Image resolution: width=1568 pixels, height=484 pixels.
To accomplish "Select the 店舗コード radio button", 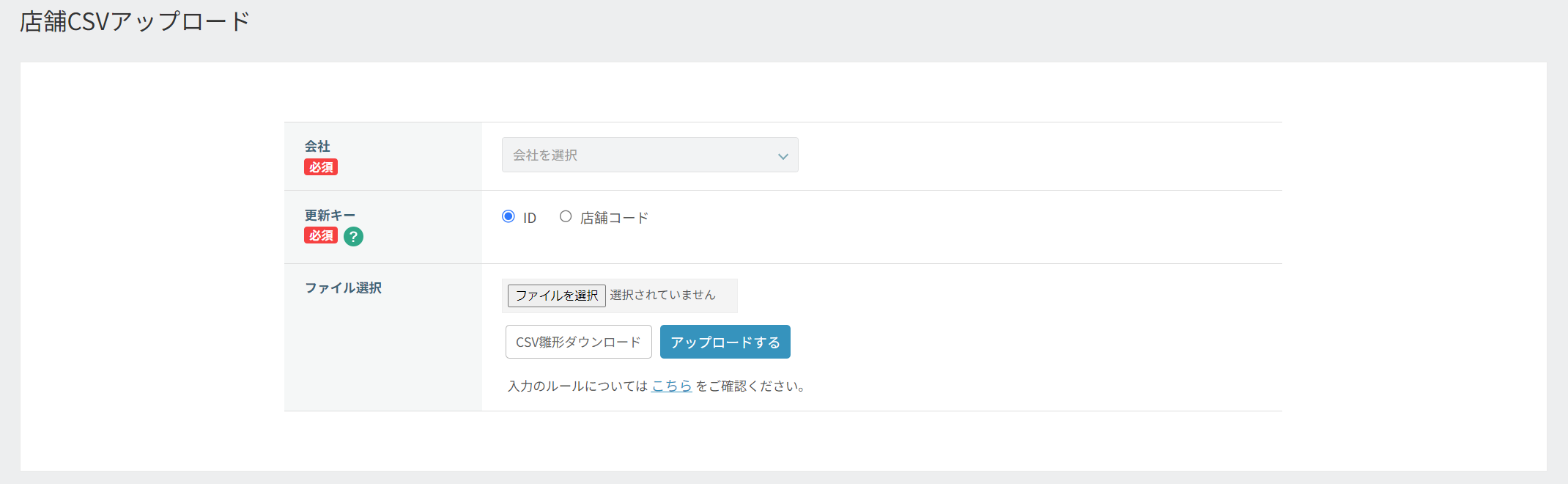I will [x=566, y=216].
